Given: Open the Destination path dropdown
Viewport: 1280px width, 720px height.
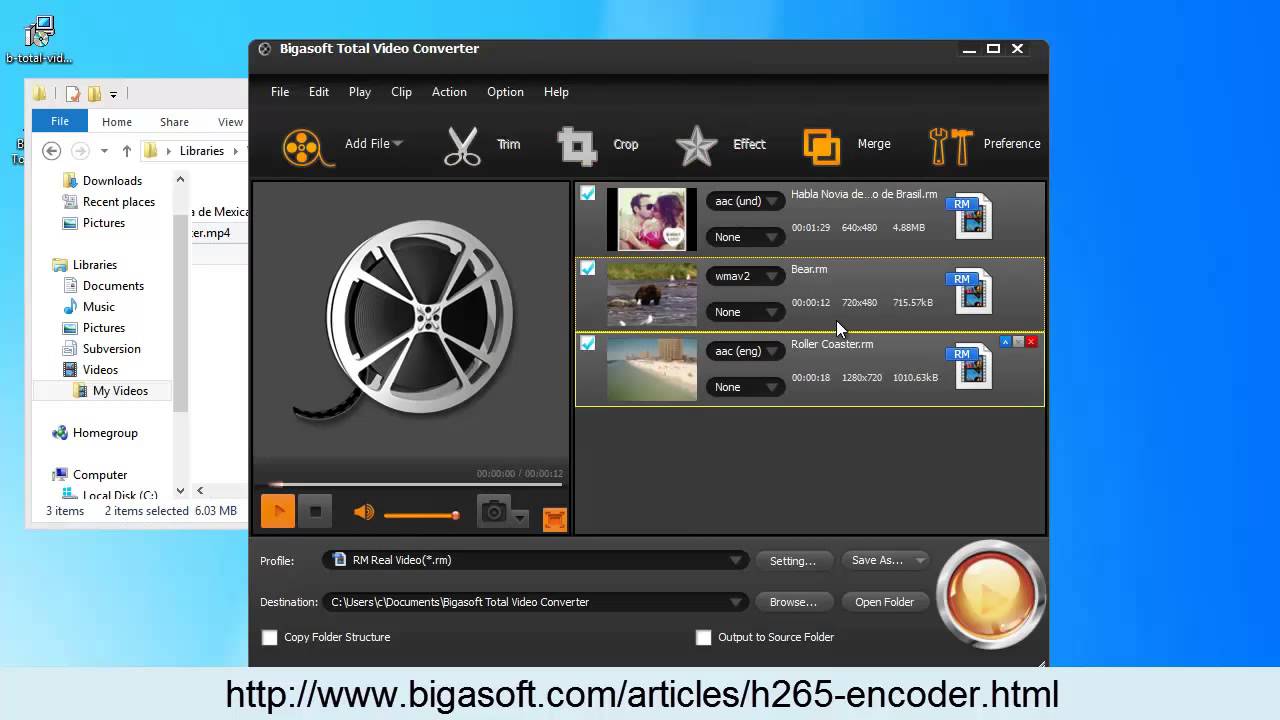Looking at the screenshot, I should coord(535,602).
